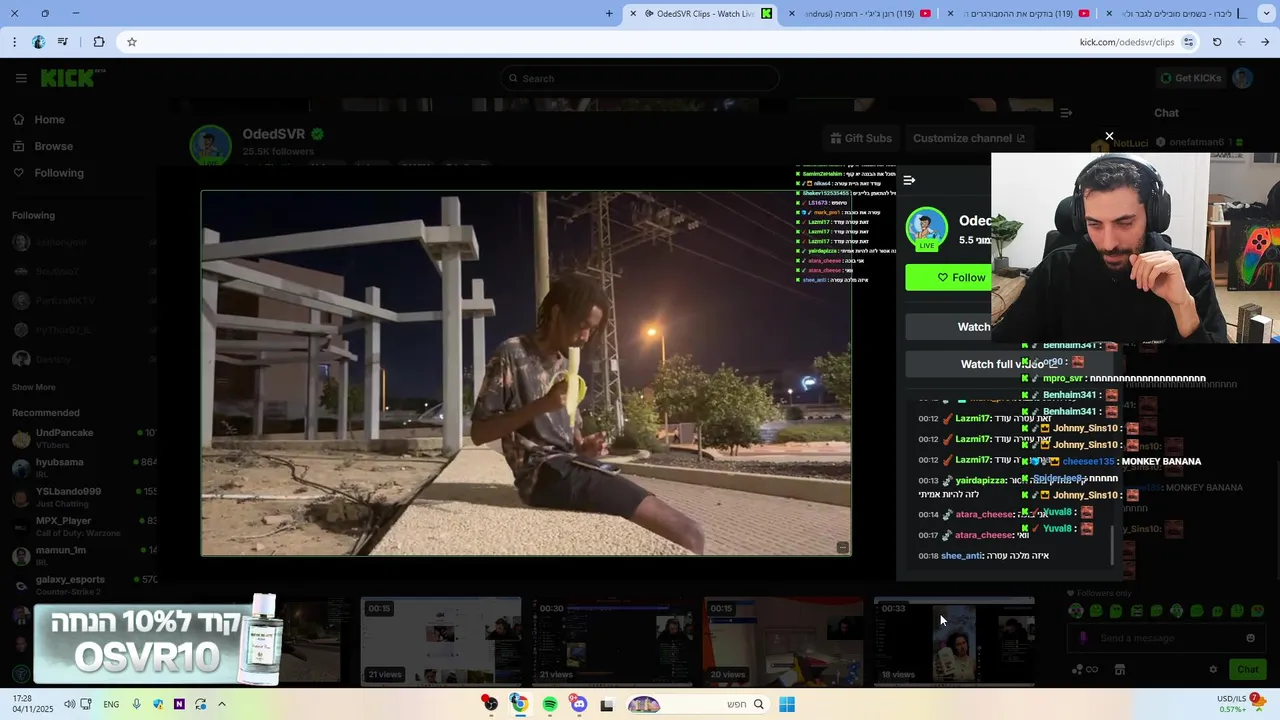The image size is (1280, 720).
Task: Open Windows Start button
Action: (787, 704)
